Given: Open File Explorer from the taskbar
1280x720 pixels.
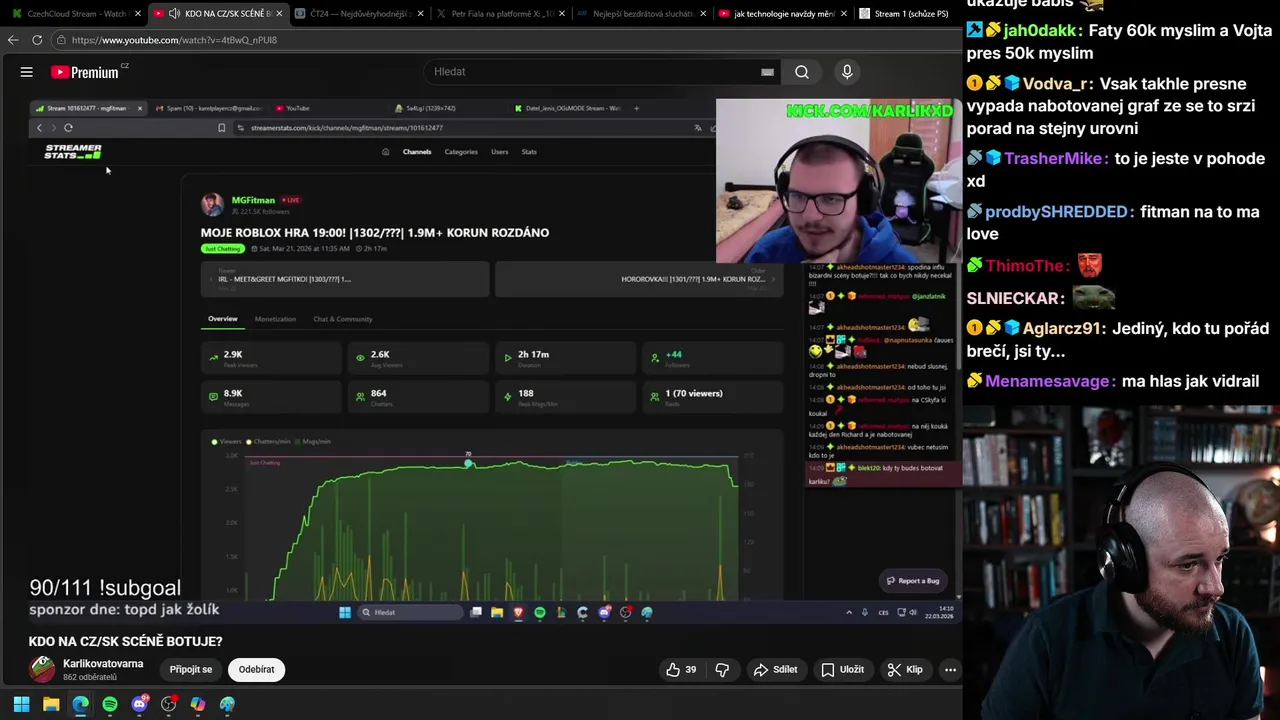Looking at the screenshot, I should pyautogui.click(x=51, y=704).
